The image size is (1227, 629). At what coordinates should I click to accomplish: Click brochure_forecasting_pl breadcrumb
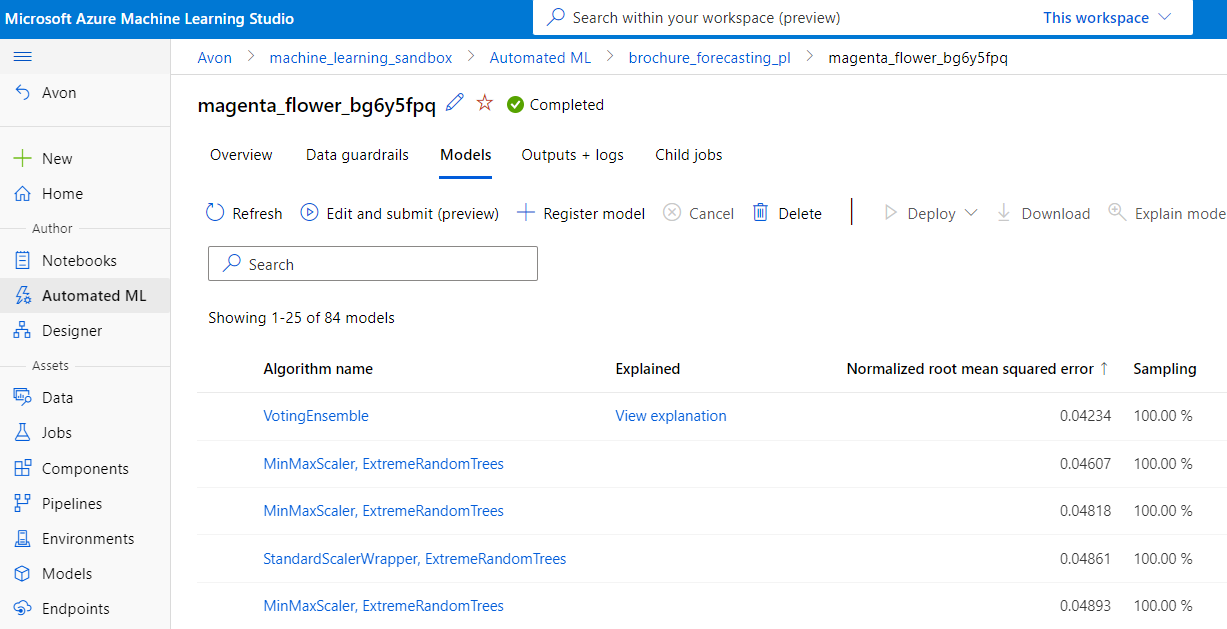click(x=709, y=58)
